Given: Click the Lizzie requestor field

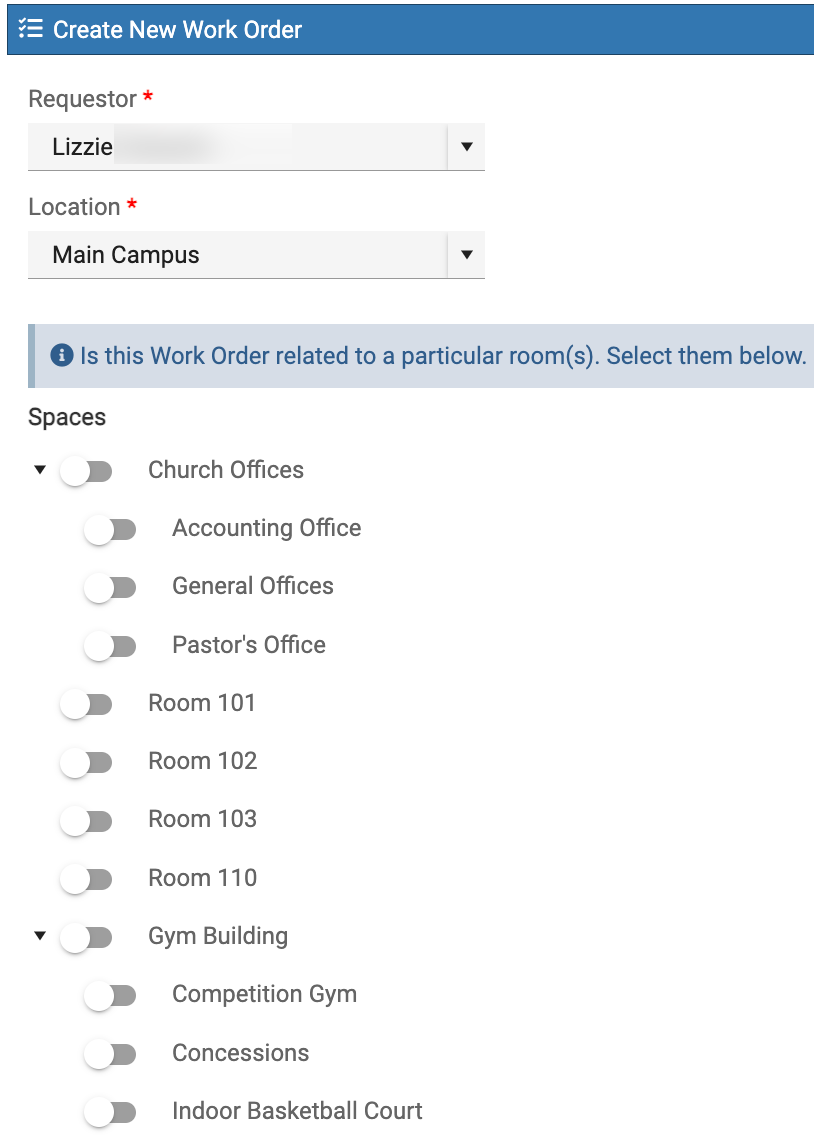Looking at the screenshot, I should pyautogui.click(x=256, y=147).
